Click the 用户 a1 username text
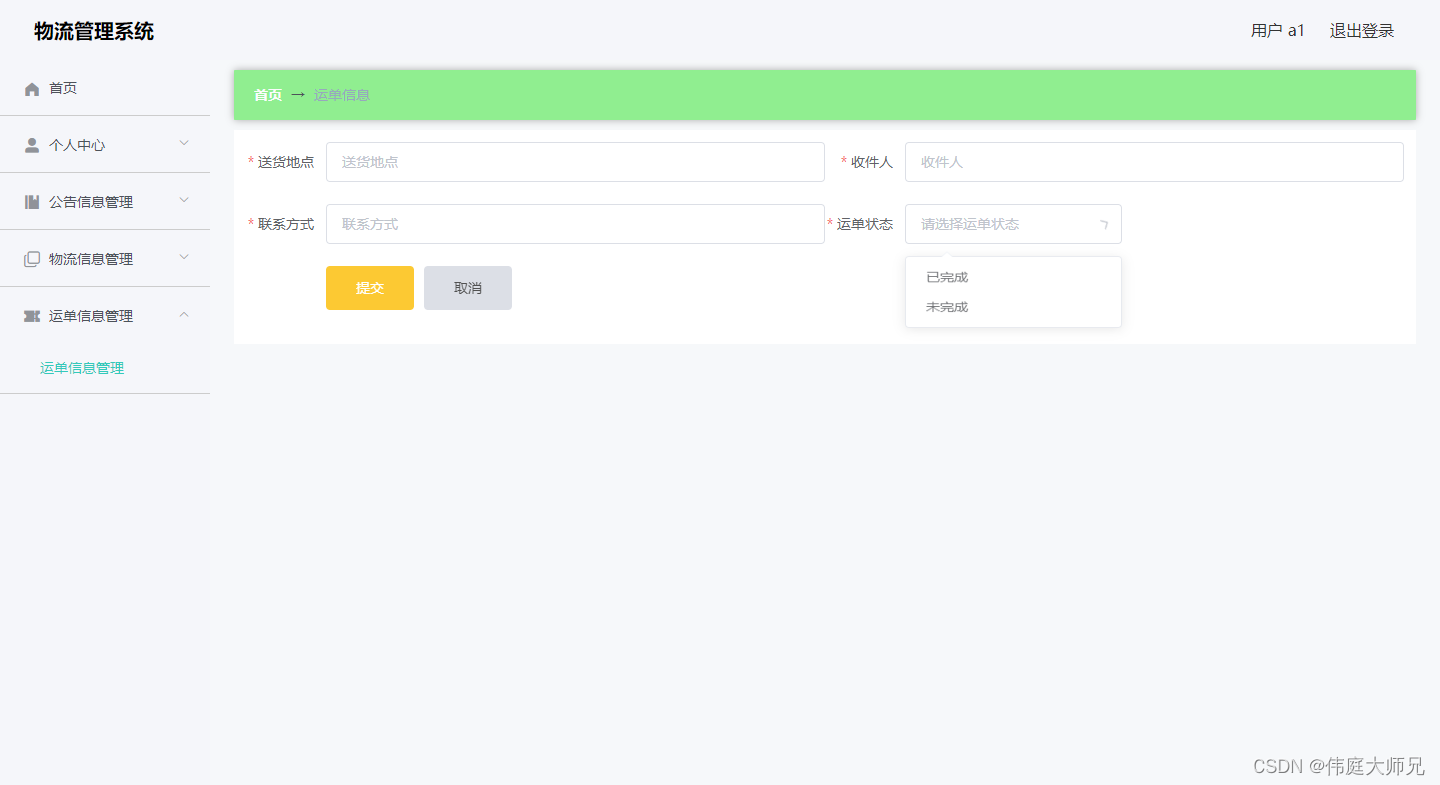 pyautogui.click(x=1278, y=31)
